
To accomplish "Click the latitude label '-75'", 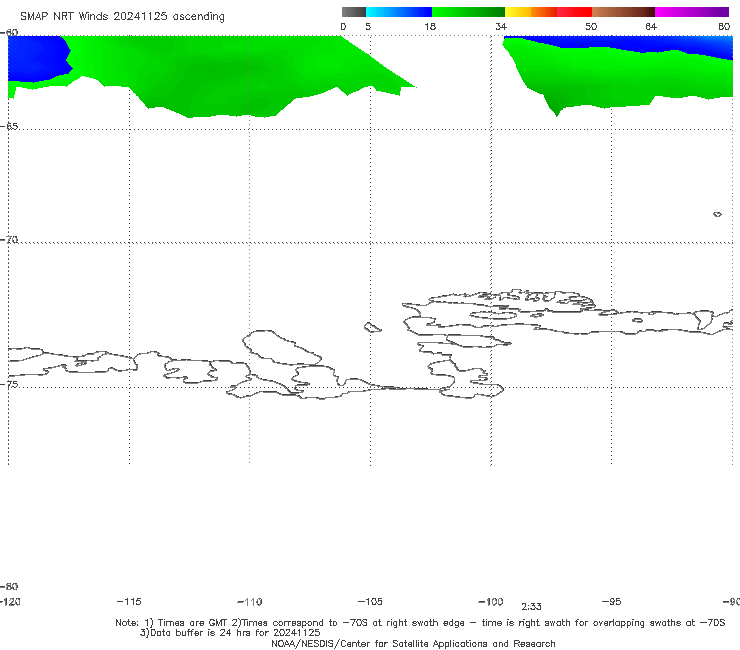I will 9,384.
